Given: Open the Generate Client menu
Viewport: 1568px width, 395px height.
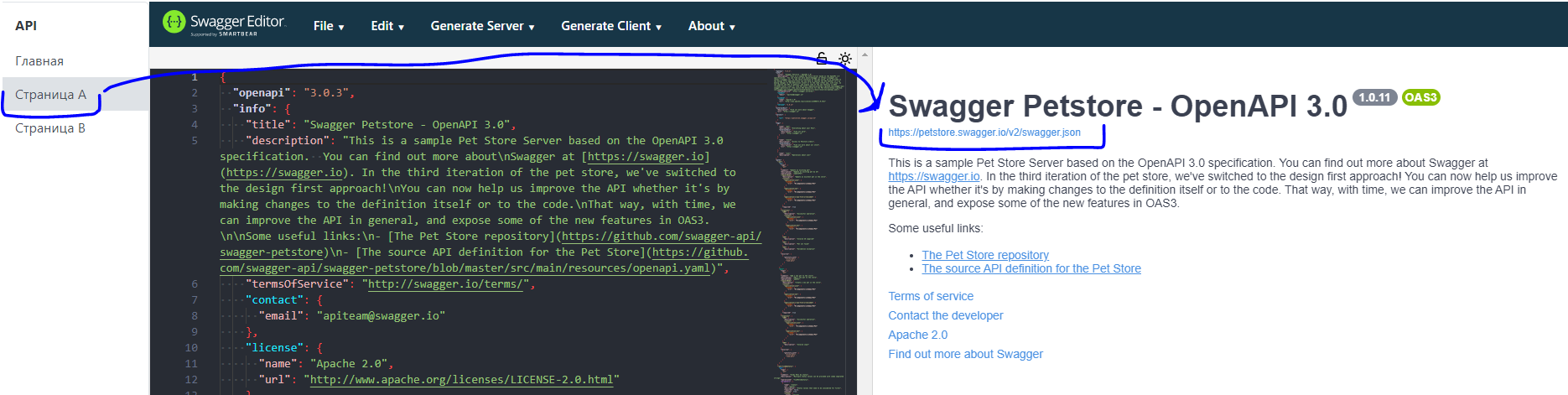Looking at the screenshot, I should click(x=611, y=26).
